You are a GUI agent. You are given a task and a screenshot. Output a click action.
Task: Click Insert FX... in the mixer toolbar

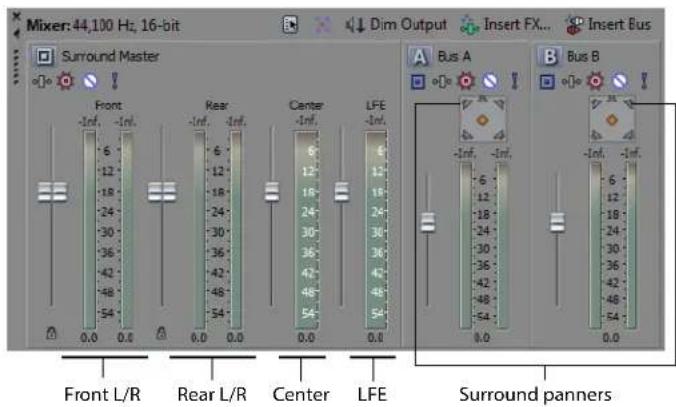pyautogui.click(x=505, y=25)
